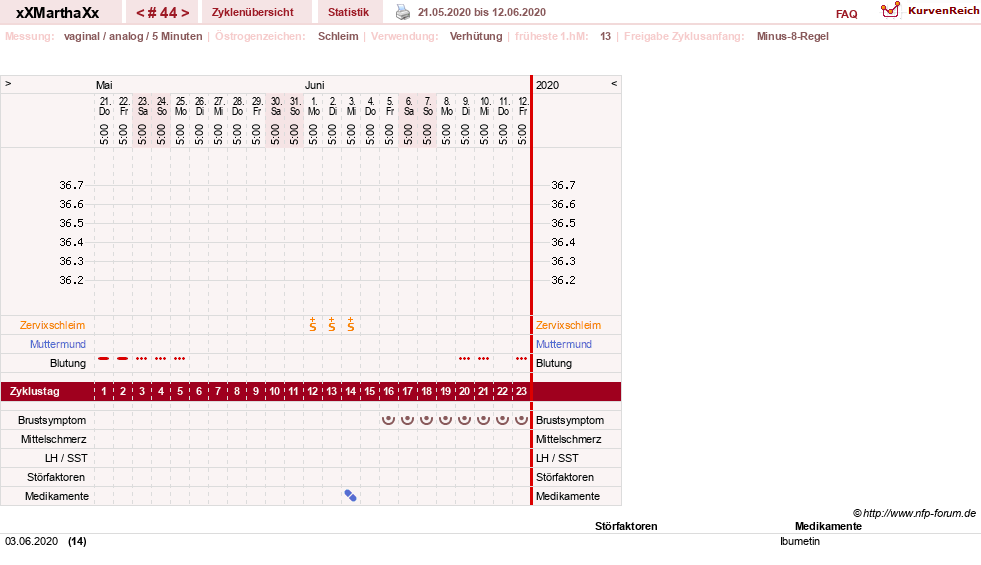This screenshot has width=981, height=565.
Task: Click the Medikamente column heading in notes
Action: point(828,526)
